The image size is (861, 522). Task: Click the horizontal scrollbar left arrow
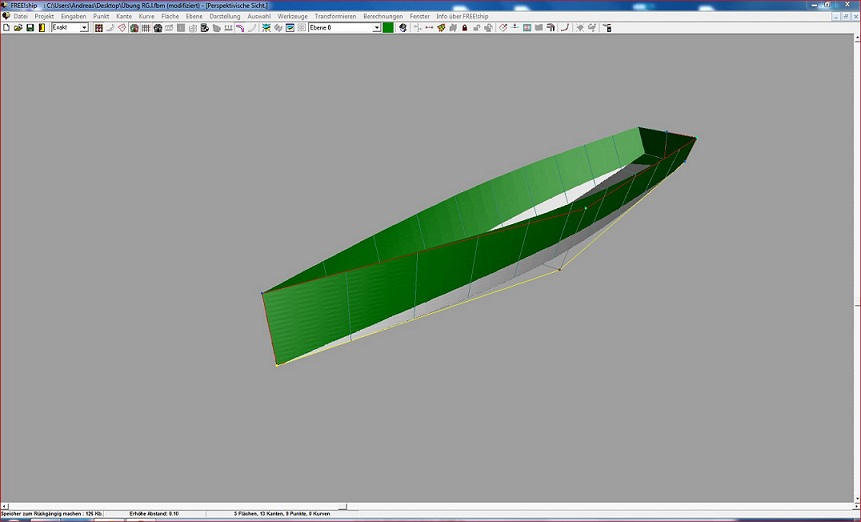pyautogui.click(x=5, y=506)
